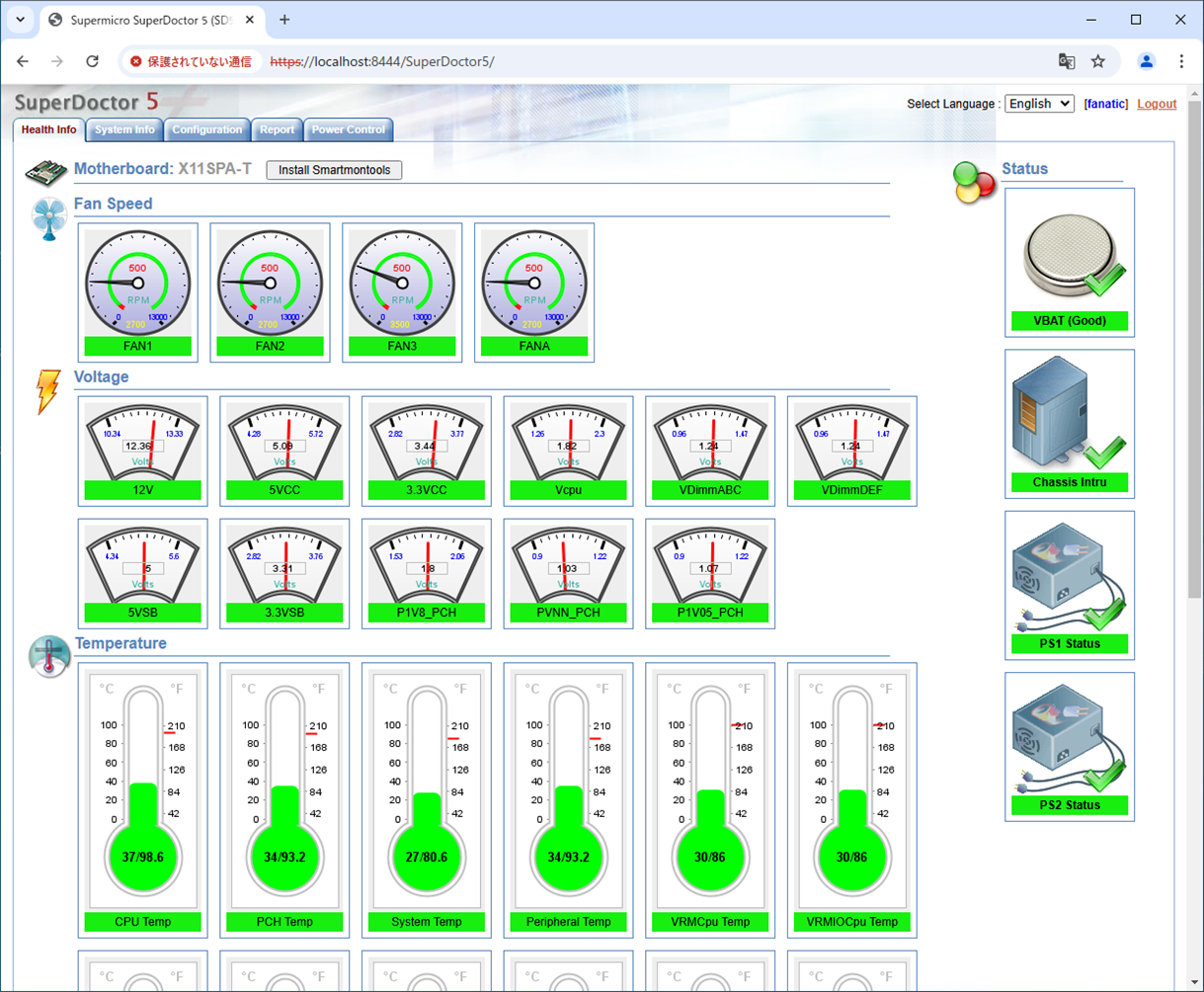This screenshot has height=992, width=1204.
Task: Click the CPU Temp thermometer
Action: coord(143,799)
